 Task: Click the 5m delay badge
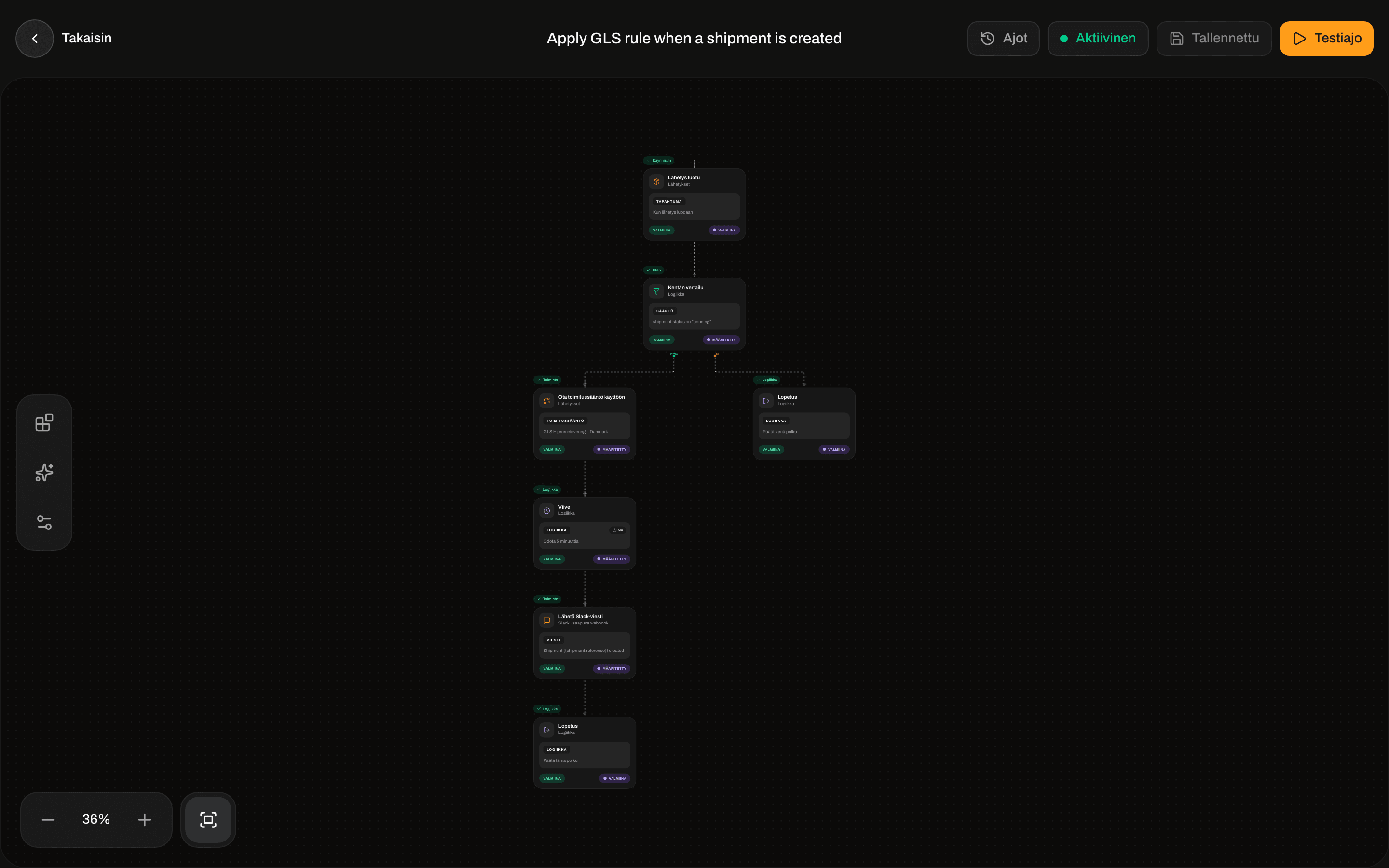click(618, 530)
